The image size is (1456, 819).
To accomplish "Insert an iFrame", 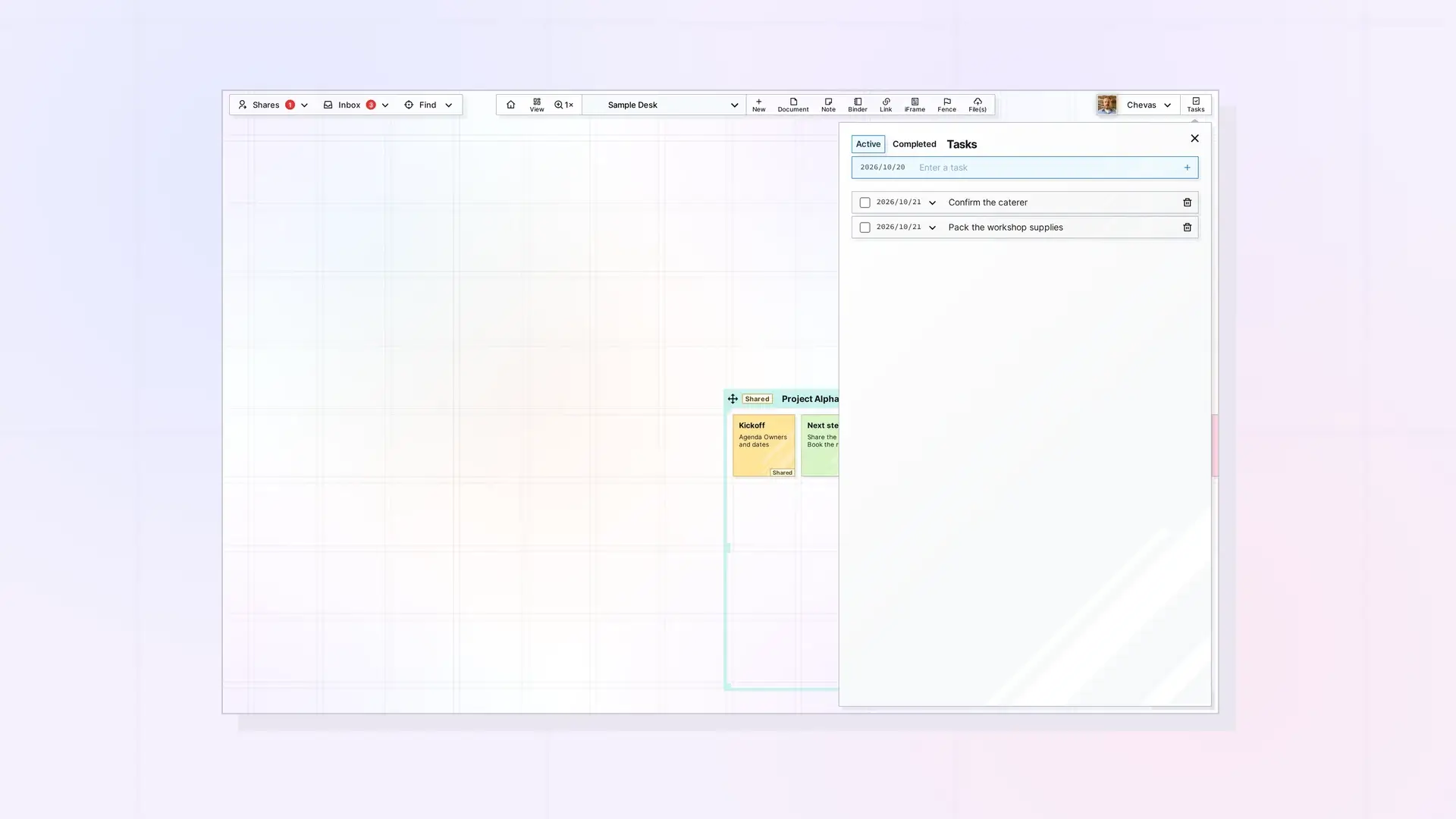I will (x=915, y=105).
